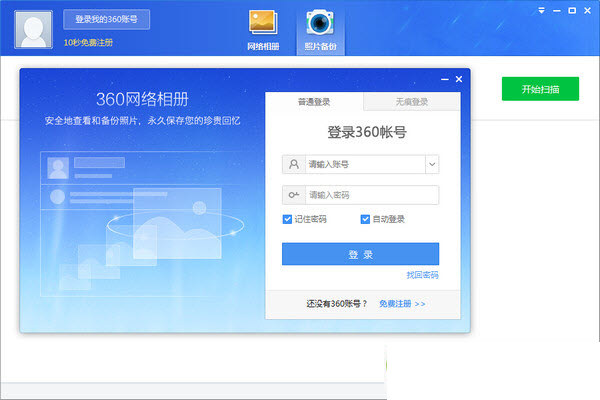Focus the 请输入账号 account field
This screenshot has width=600, height=400.
pyautogui.click(x=365, y=164)
